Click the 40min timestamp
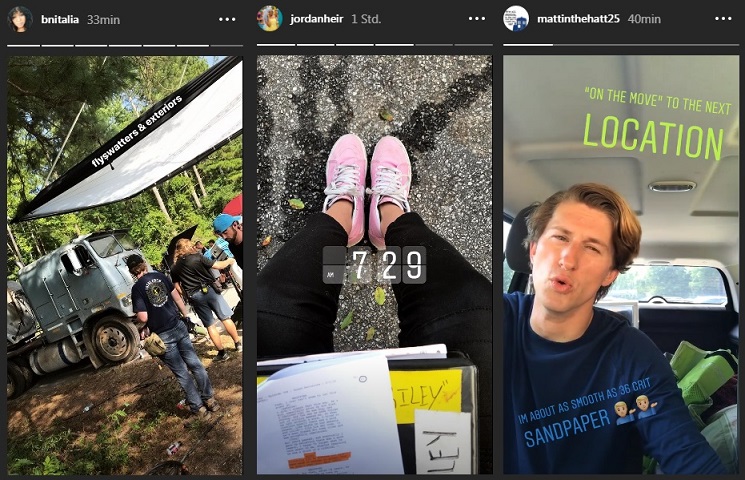Image resolution: width=745 pixels, height=480 pixels. [x=644, y=19]
